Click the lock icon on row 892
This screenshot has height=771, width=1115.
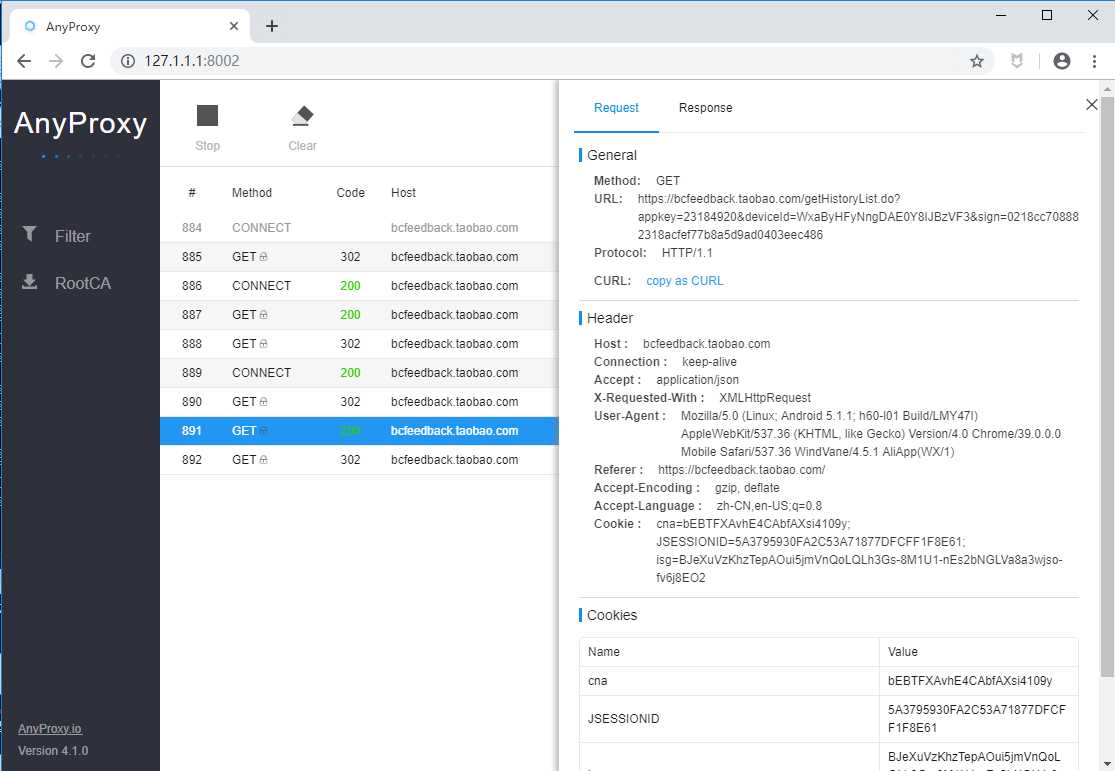click(x=263, y=459)
